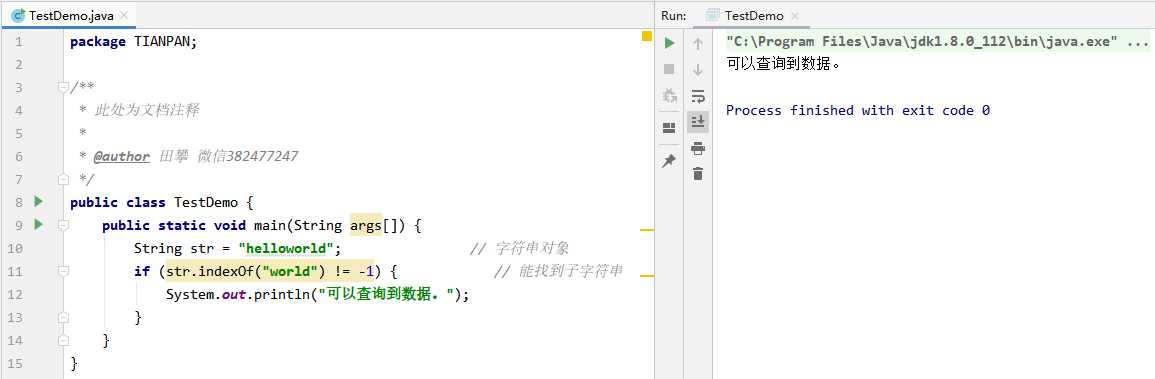This screenshot has height=379, width=1155.
Task: Click the System.out.println statement
Action: pyautogui.click(x=317, y=294)
